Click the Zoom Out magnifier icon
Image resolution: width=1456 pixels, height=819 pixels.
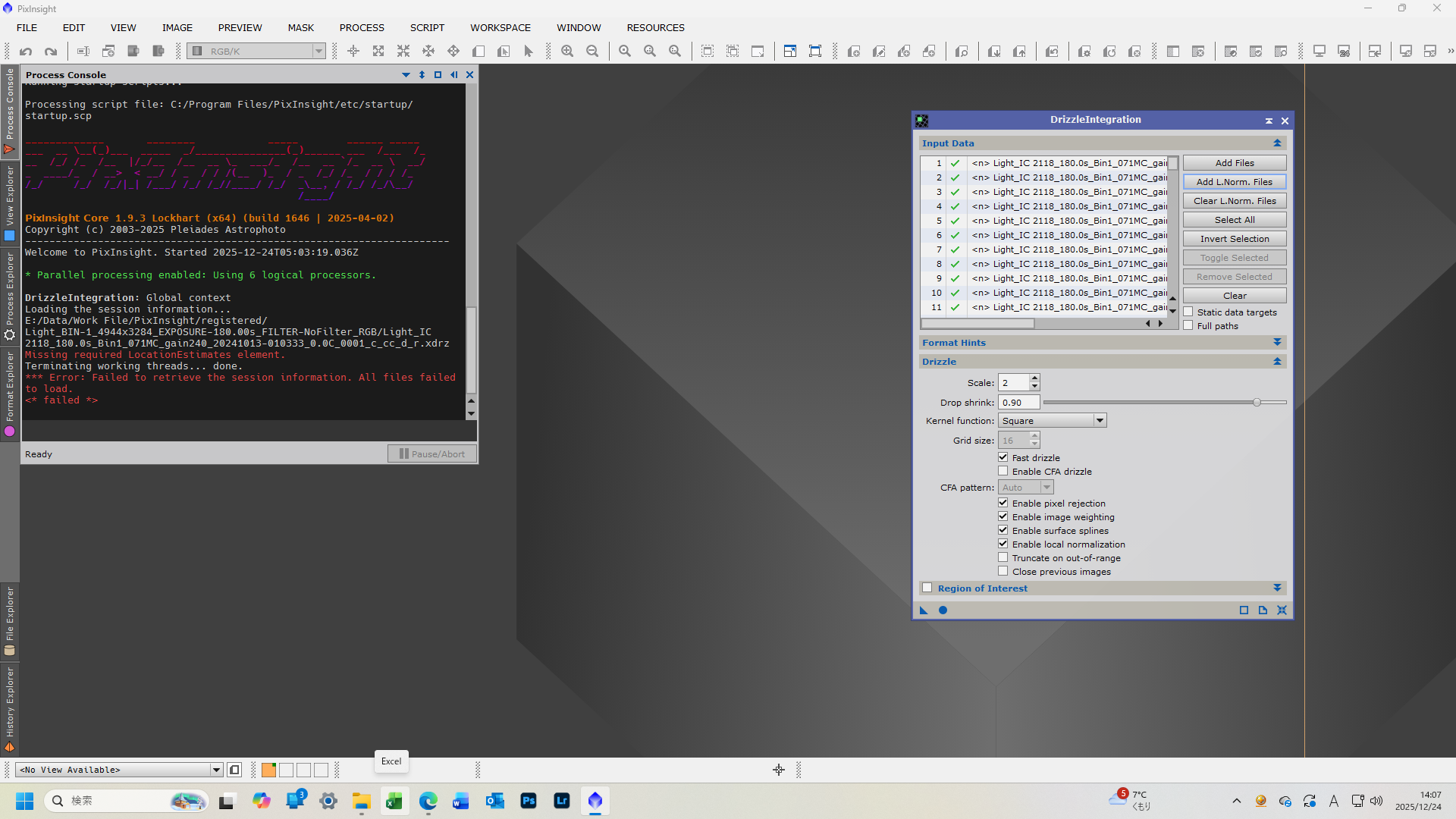click(x=592, y=52)
